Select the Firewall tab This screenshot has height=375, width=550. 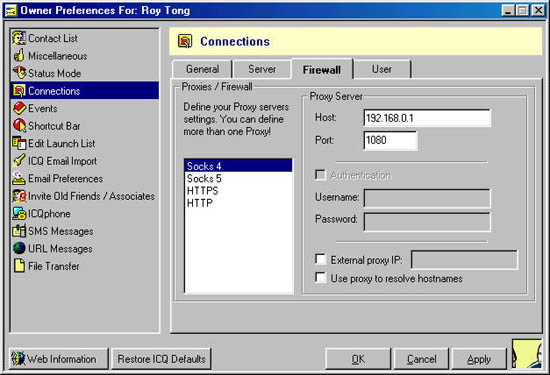[x=322, y=69]
